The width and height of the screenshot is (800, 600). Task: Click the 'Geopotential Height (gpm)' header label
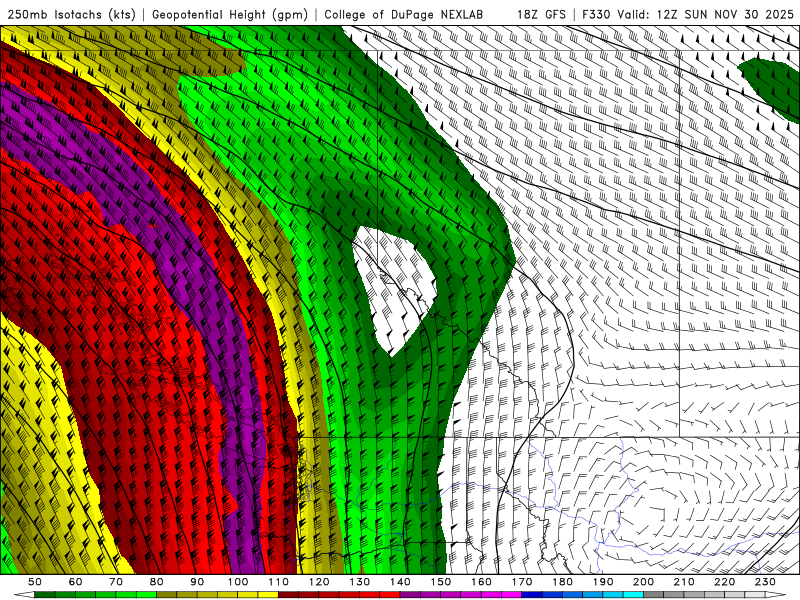pos(230,14)
